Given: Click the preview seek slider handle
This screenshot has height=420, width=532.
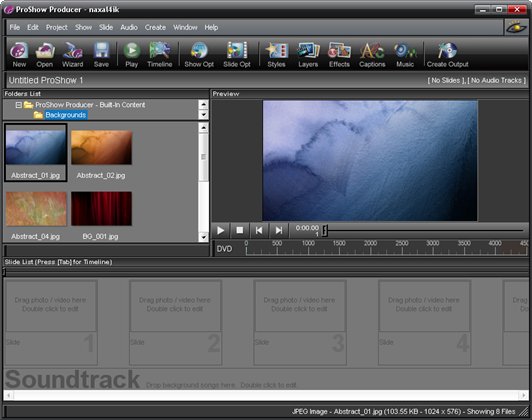Looking at the screenshot, I should click(325, 231).
